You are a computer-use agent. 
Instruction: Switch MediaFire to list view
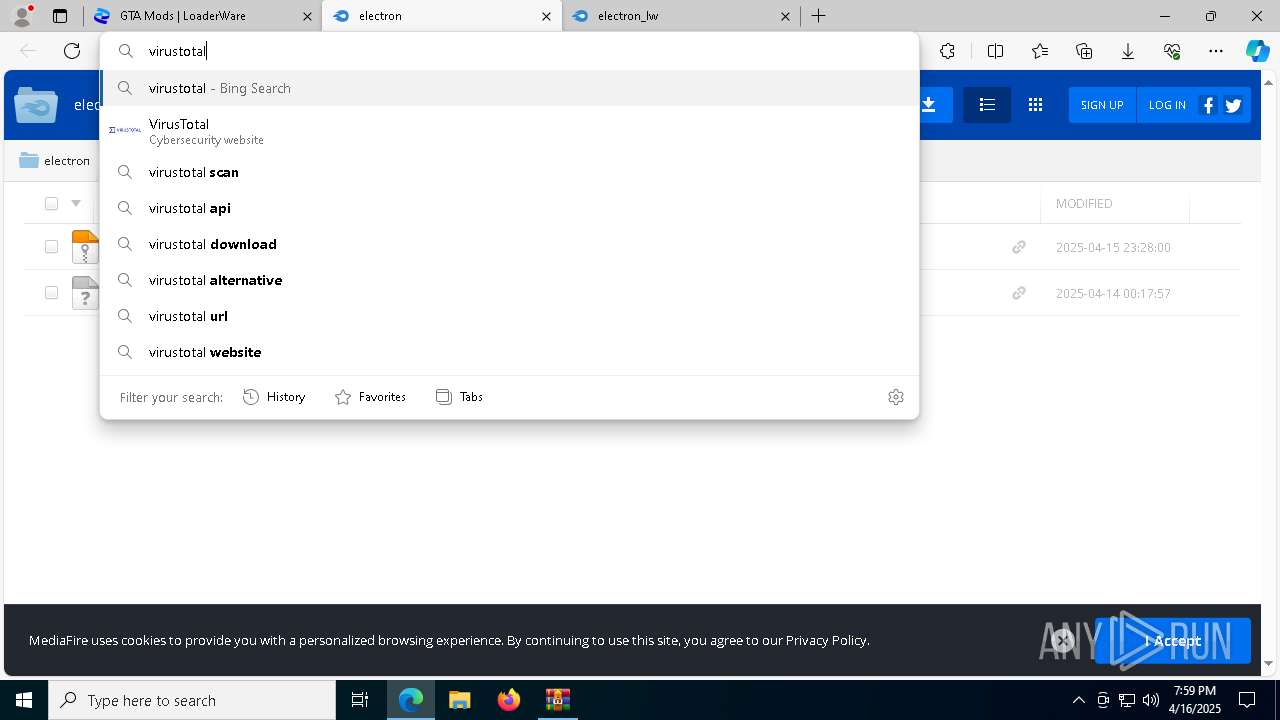987,105
